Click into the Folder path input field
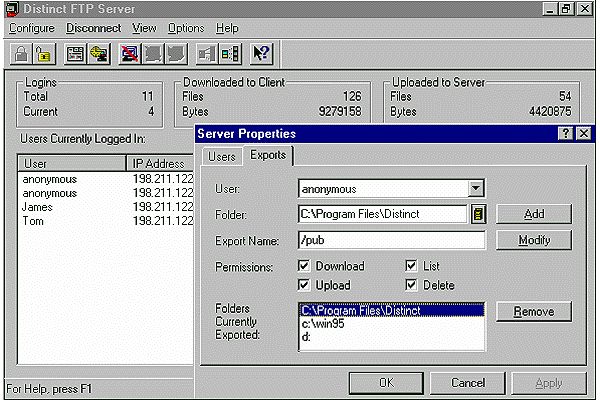 tap(382, 214)
